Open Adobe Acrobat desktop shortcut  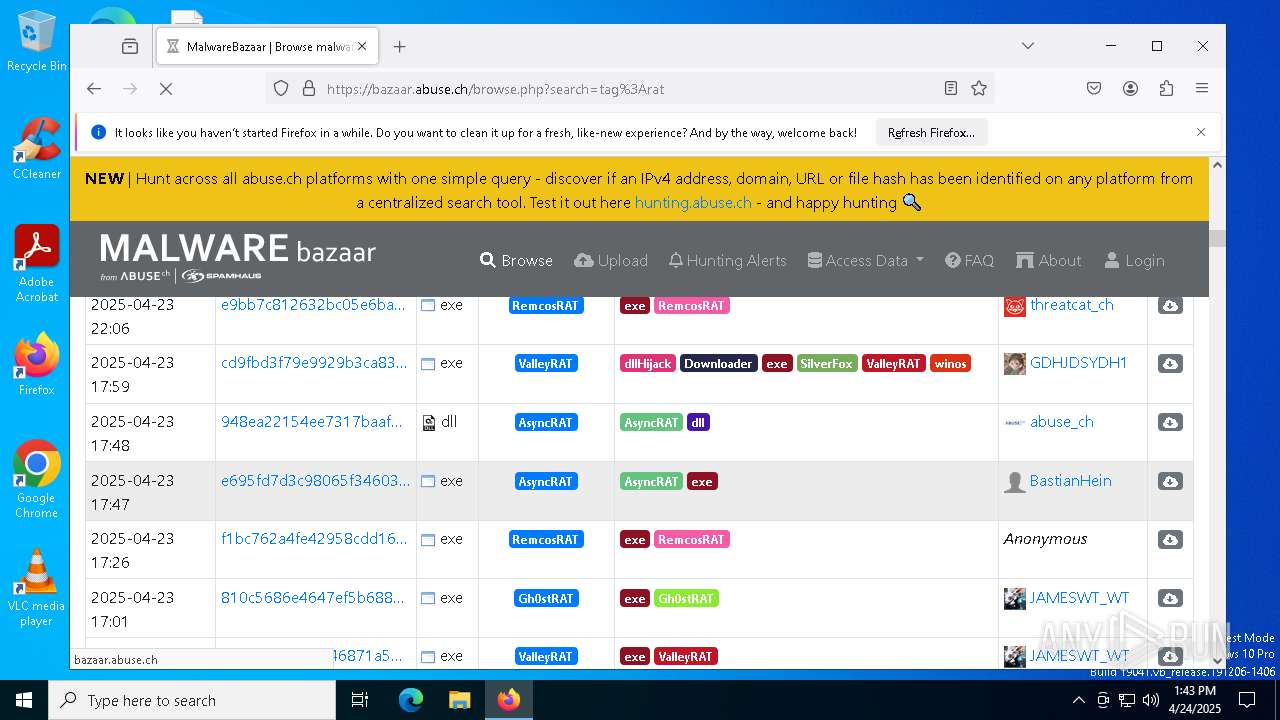[x=37, y=263]
